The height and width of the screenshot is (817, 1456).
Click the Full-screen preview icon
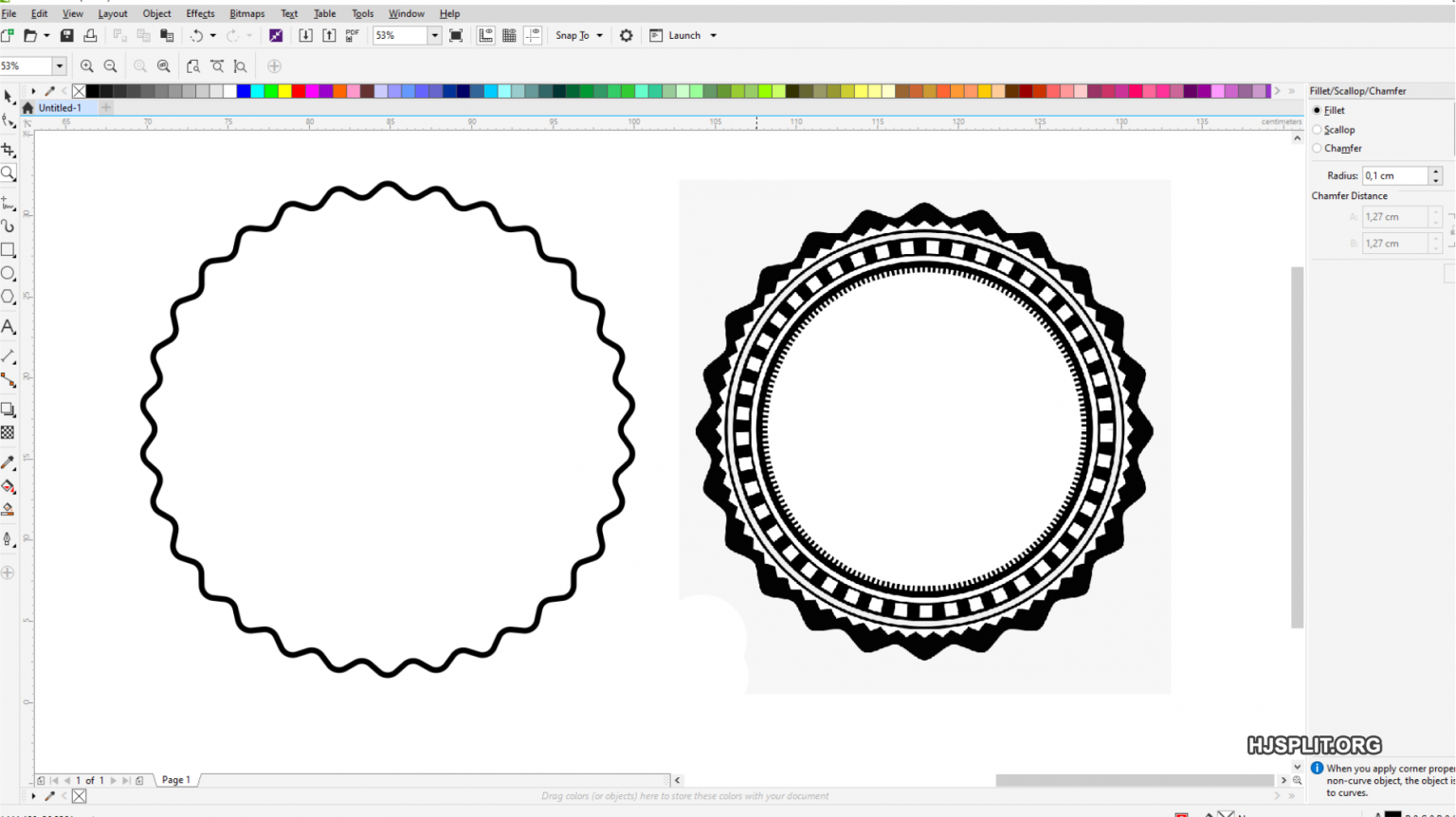click(456, 35)
